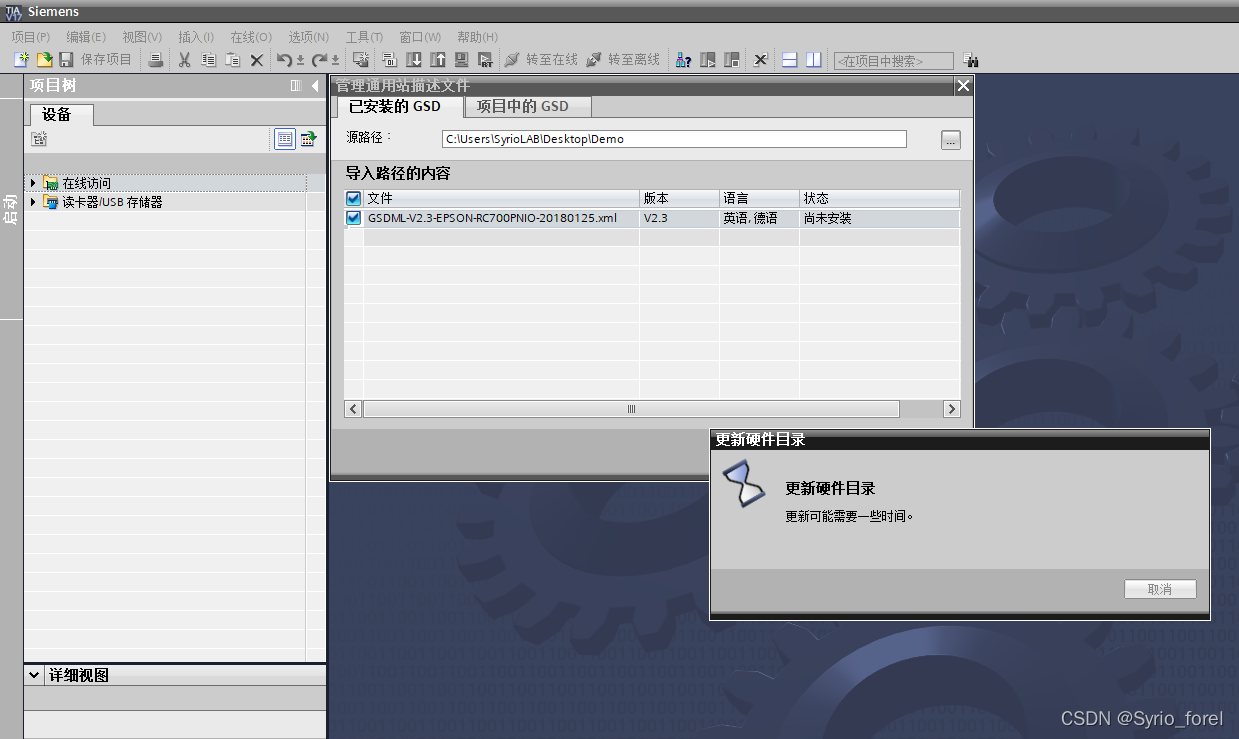The height and width of the screenshot is (739, 1239).
Task: Click the Redo arrow icon
Action: tap(320, 60)
